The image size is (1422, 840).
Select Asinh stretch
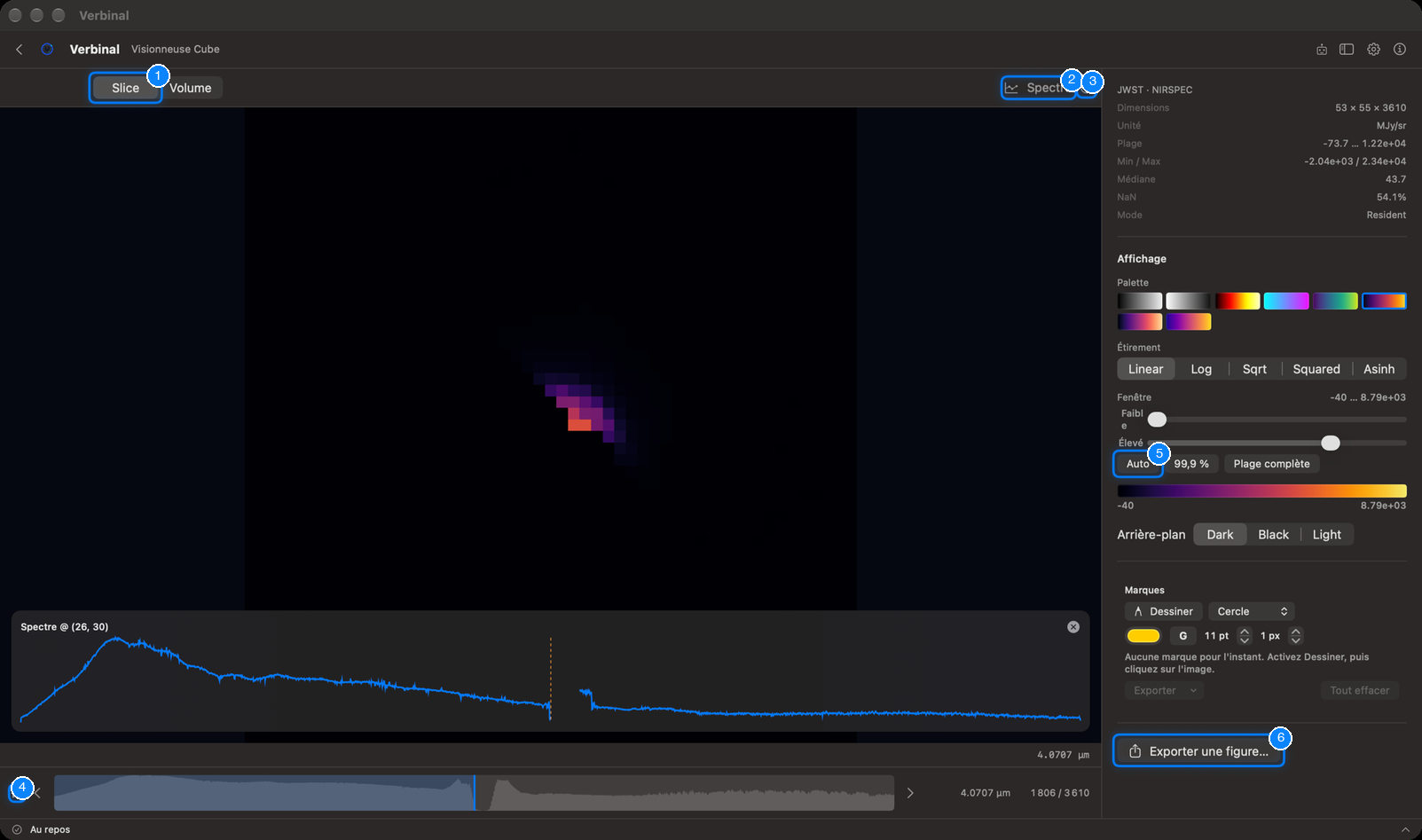click(1379, 369)
